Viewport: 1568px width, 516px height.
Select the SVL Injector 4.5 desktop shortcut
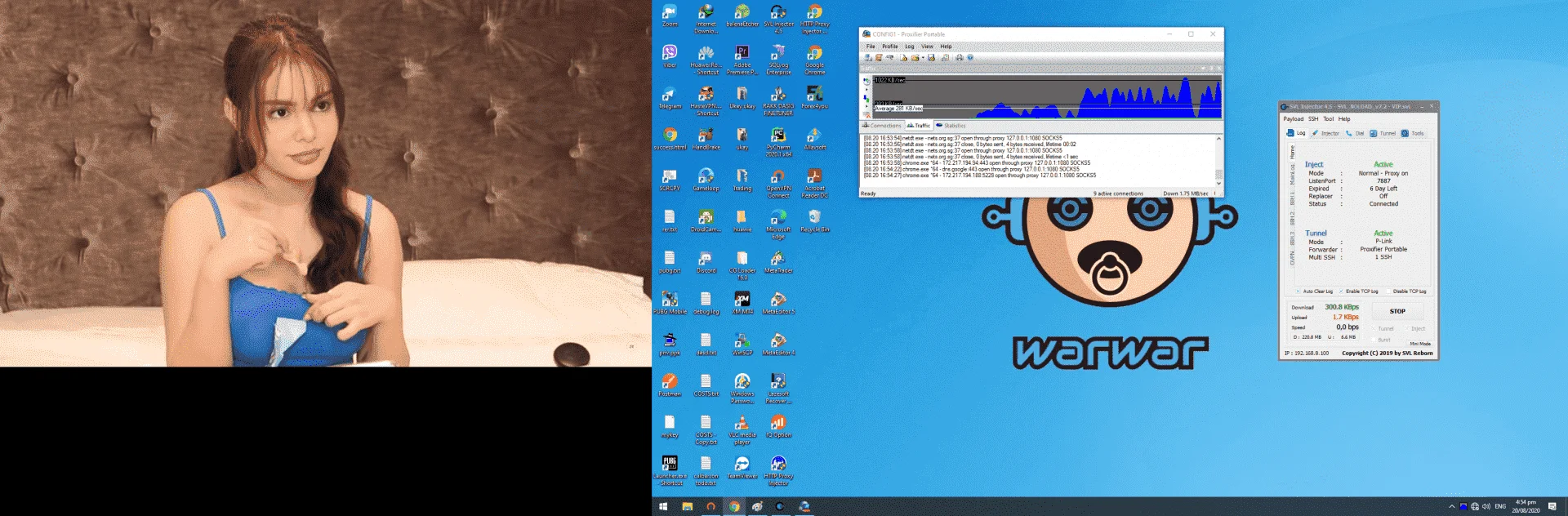(x=778, y=19)
